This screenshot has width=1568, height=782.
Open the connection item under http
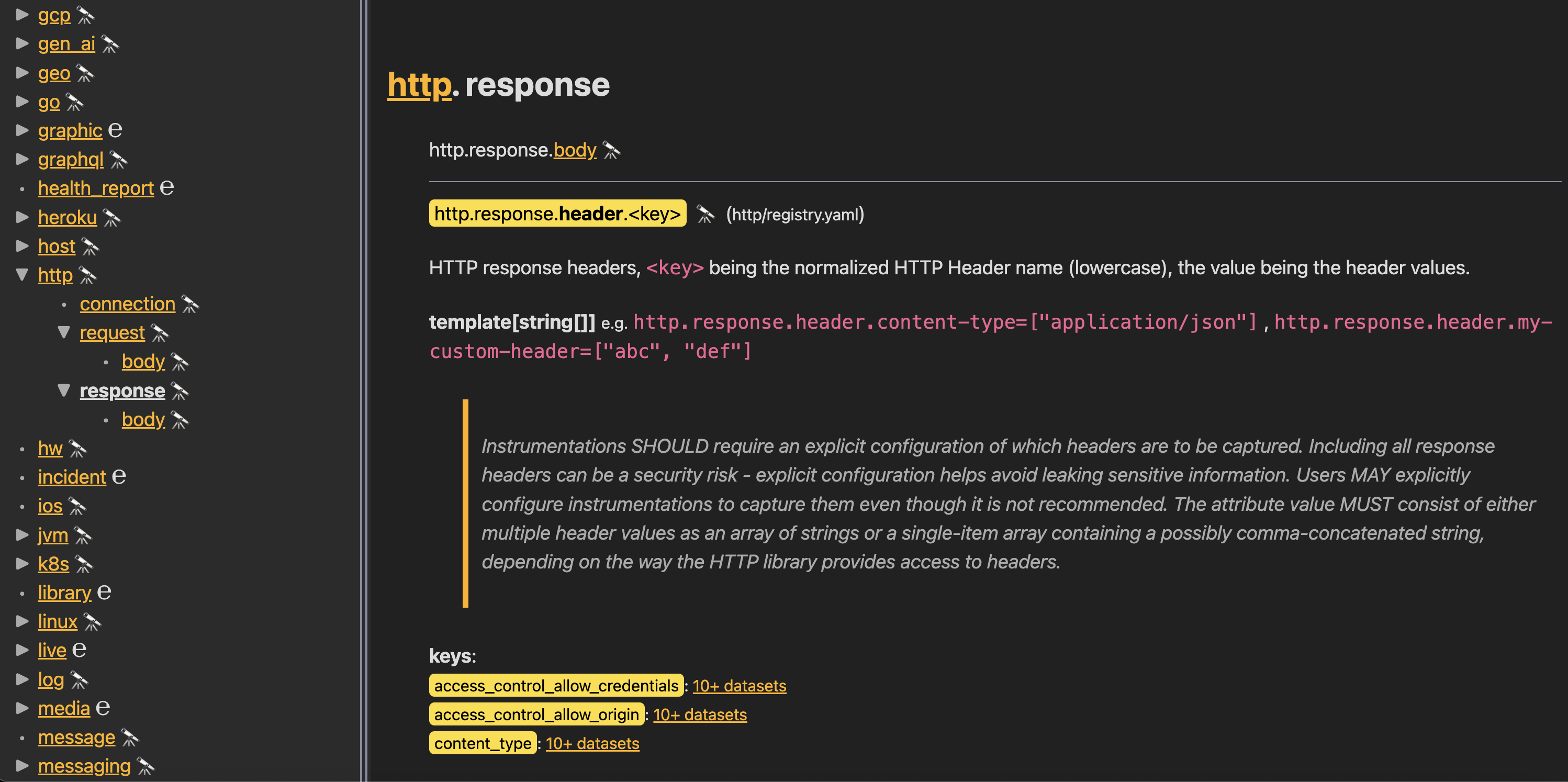(x=127, y=304)
